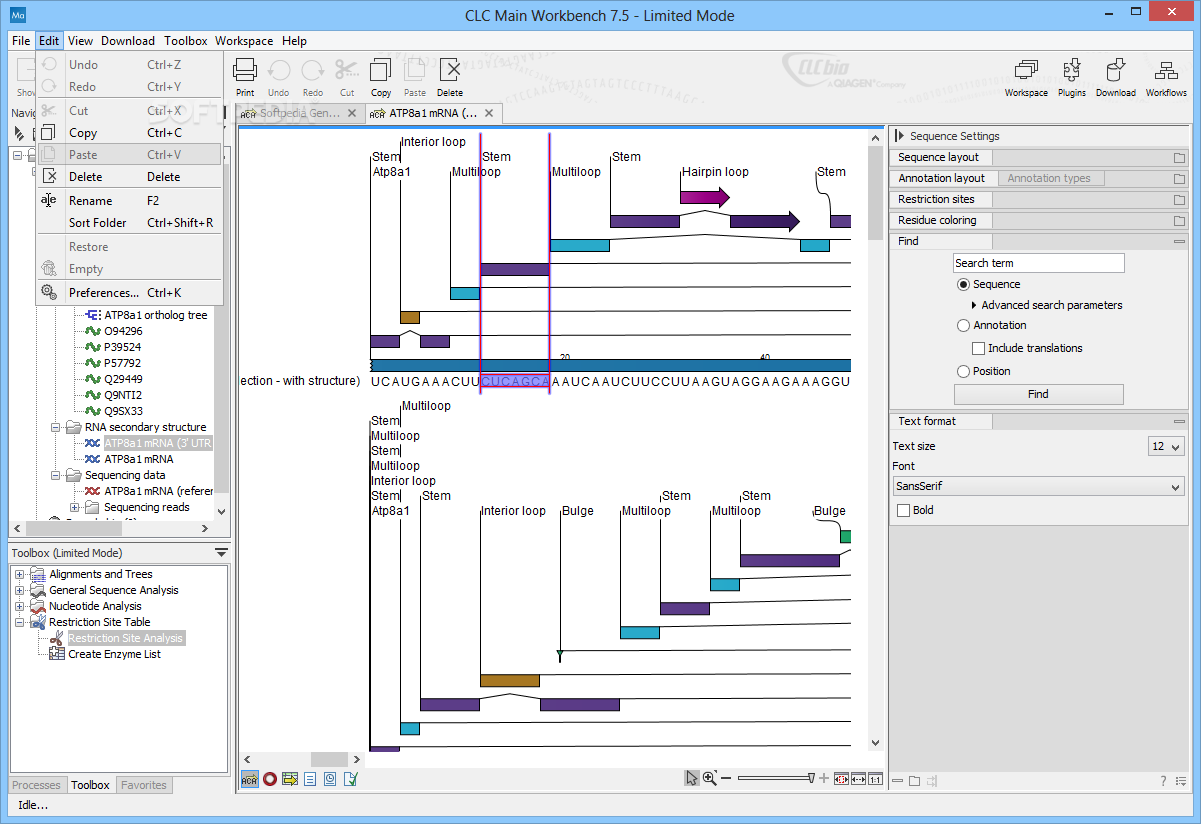1201x824 pixels.
Task: Select the Sequence radio button
Action: 964,284
